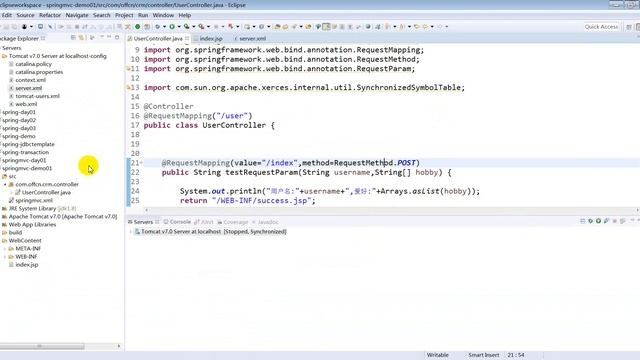Open the Debug button dropdown arrow

coord(164,27)
